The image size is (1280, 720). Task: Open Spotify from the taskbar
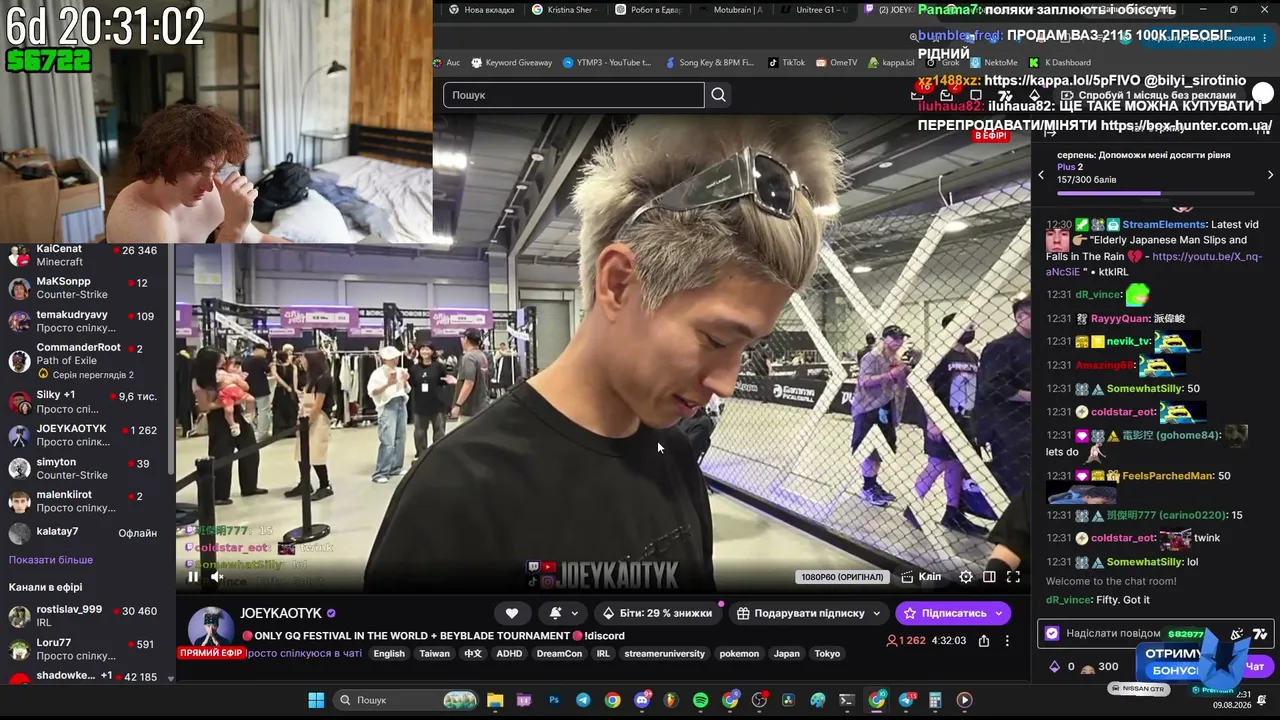click(x=700, y=700)
